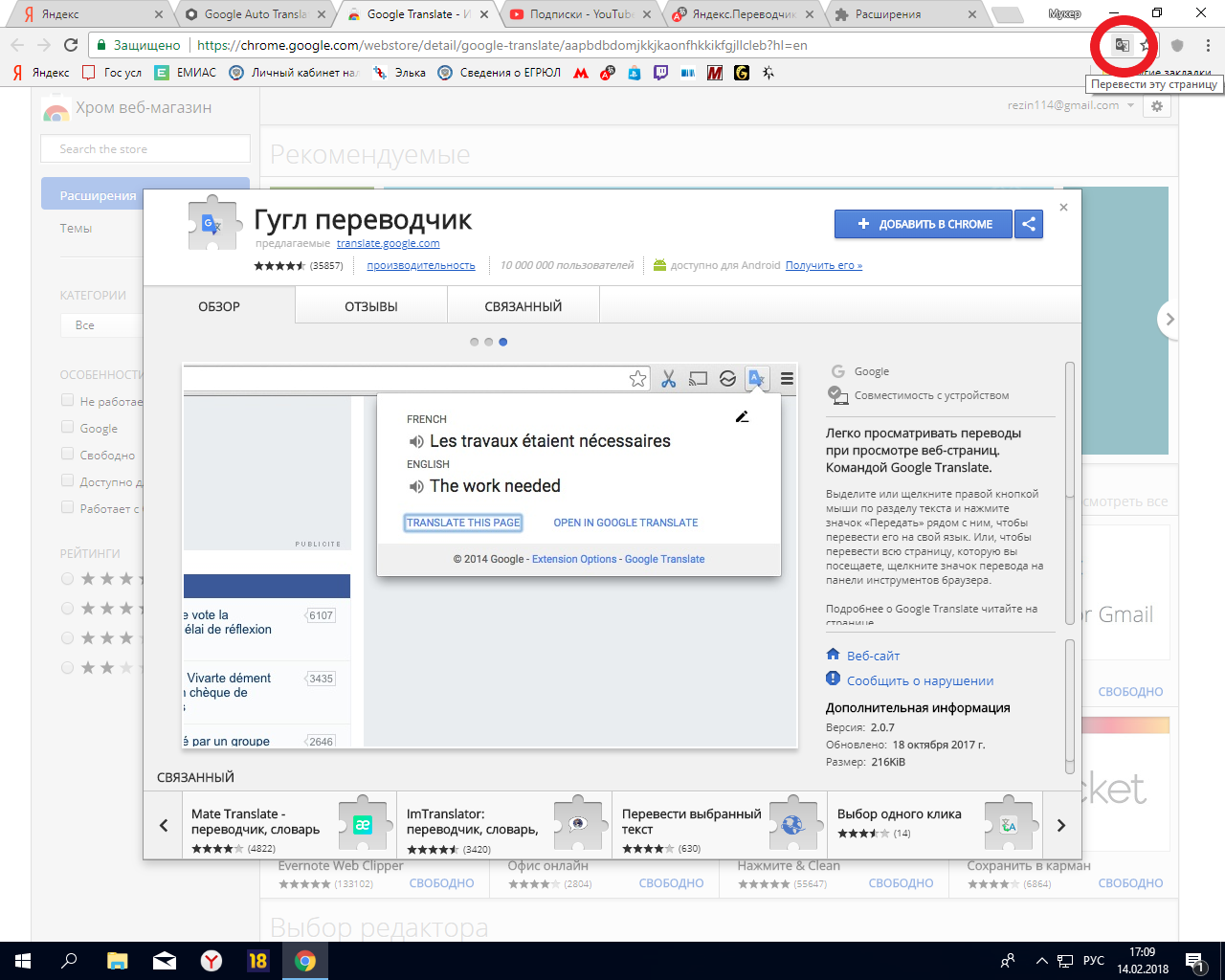Open File Explorer from the taskbar

[x=117, y=961]
